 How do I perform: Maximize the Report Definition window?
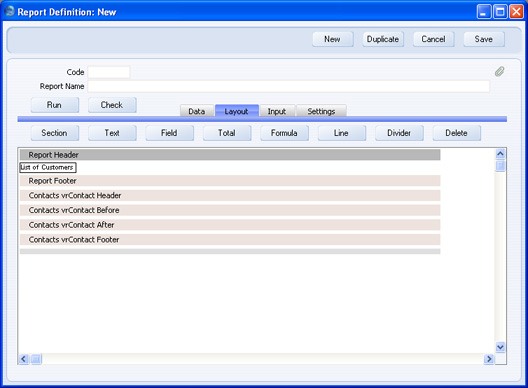pyautogui.click(x=500, y=12)
